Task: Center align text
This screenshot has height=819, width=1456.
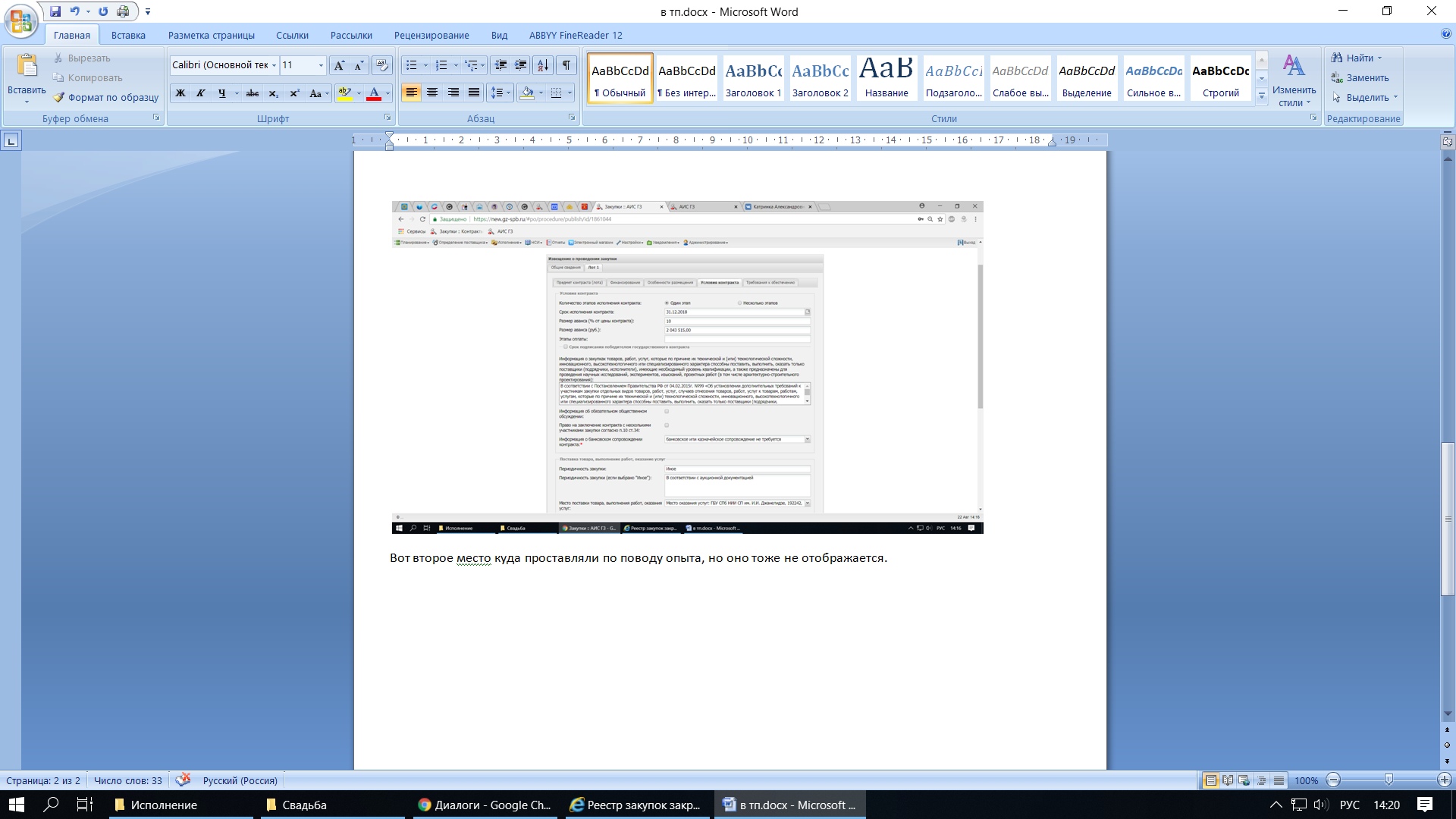Action: pos(432,93)
